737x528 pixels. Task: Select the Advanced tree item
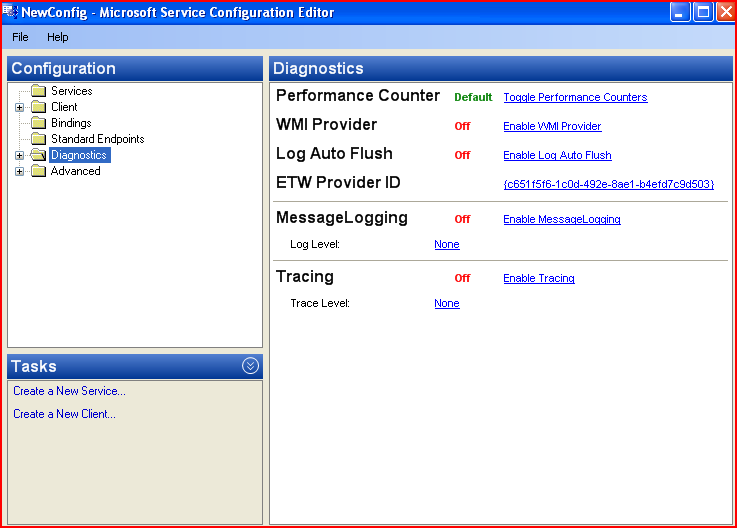[75, 171]
